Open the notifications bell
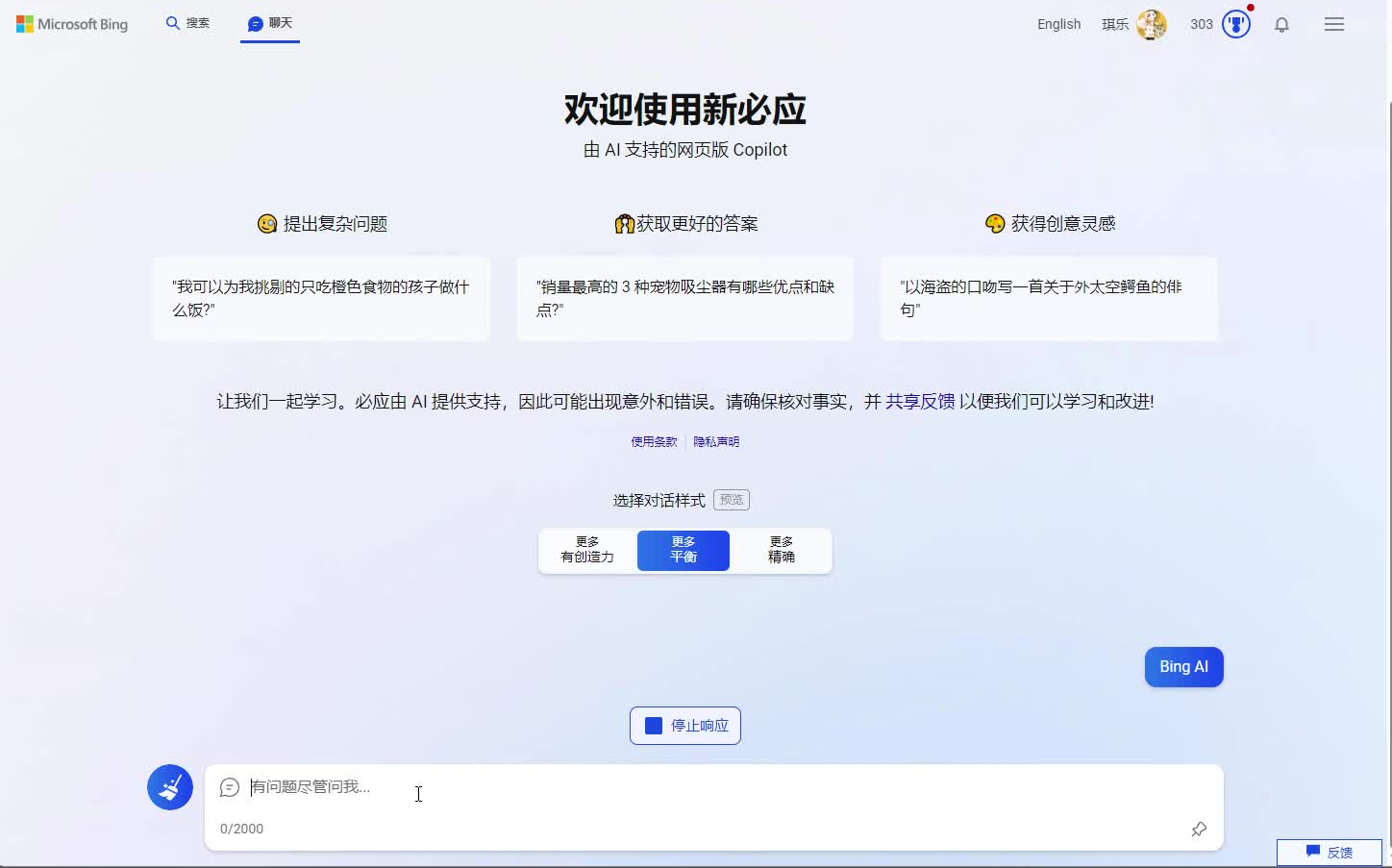Image resolution: width=1392 pixels, height=868 pixels. tap(1281, 25)
